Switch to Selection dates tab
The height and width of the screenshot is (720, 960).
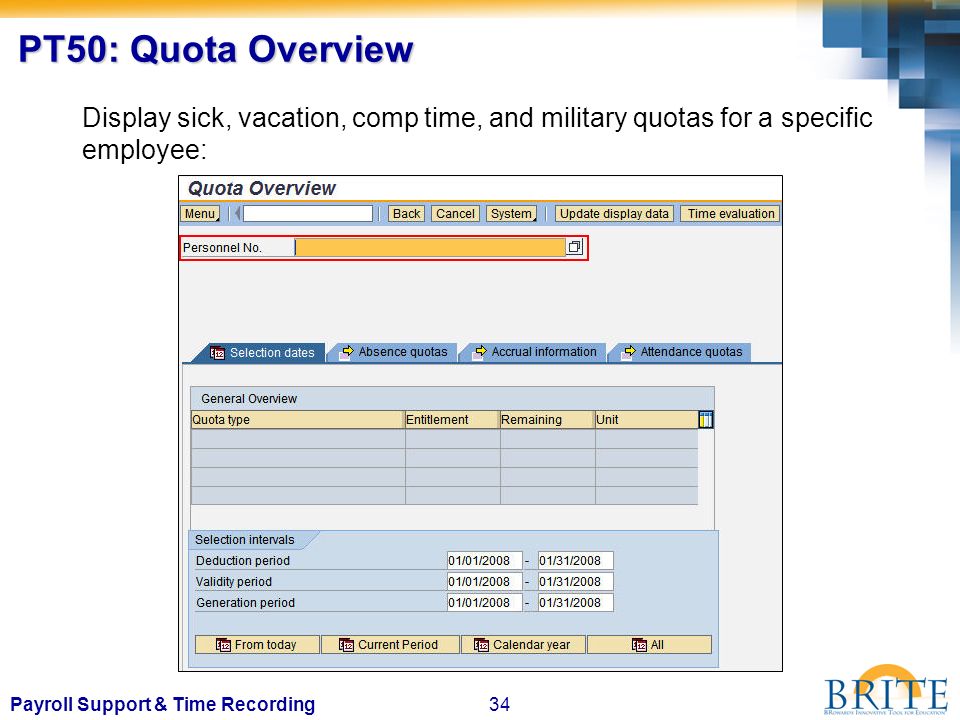[x=264, y=353]
